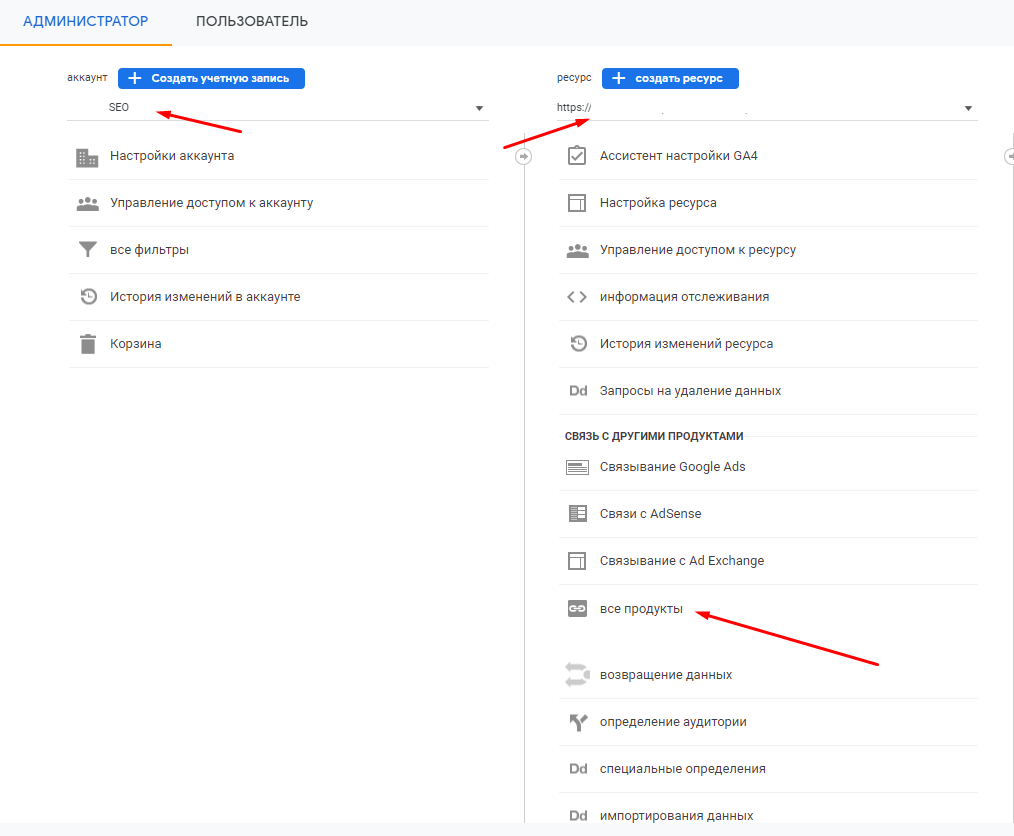Click the people icon for Управление доступом к ресурсу
1014x836 pixels.
point(577,250)
